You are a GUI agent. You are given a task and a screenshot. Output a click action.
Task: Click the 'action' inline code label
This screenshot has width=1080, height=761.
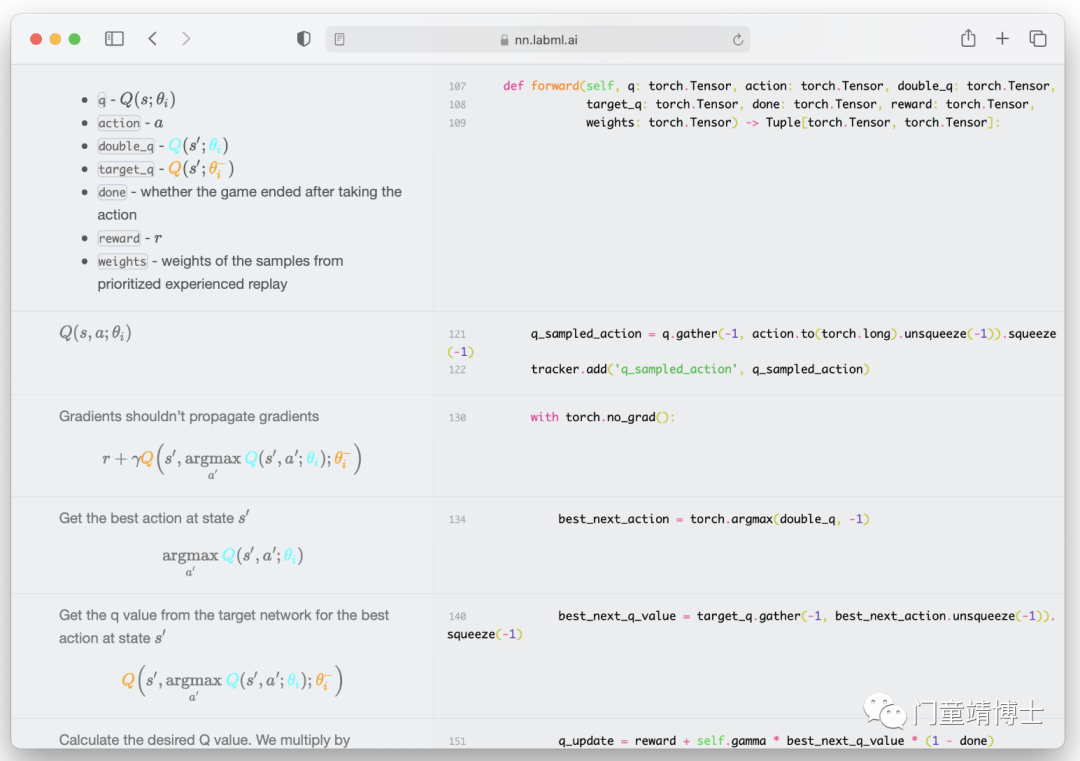click(x=119, y=123)
